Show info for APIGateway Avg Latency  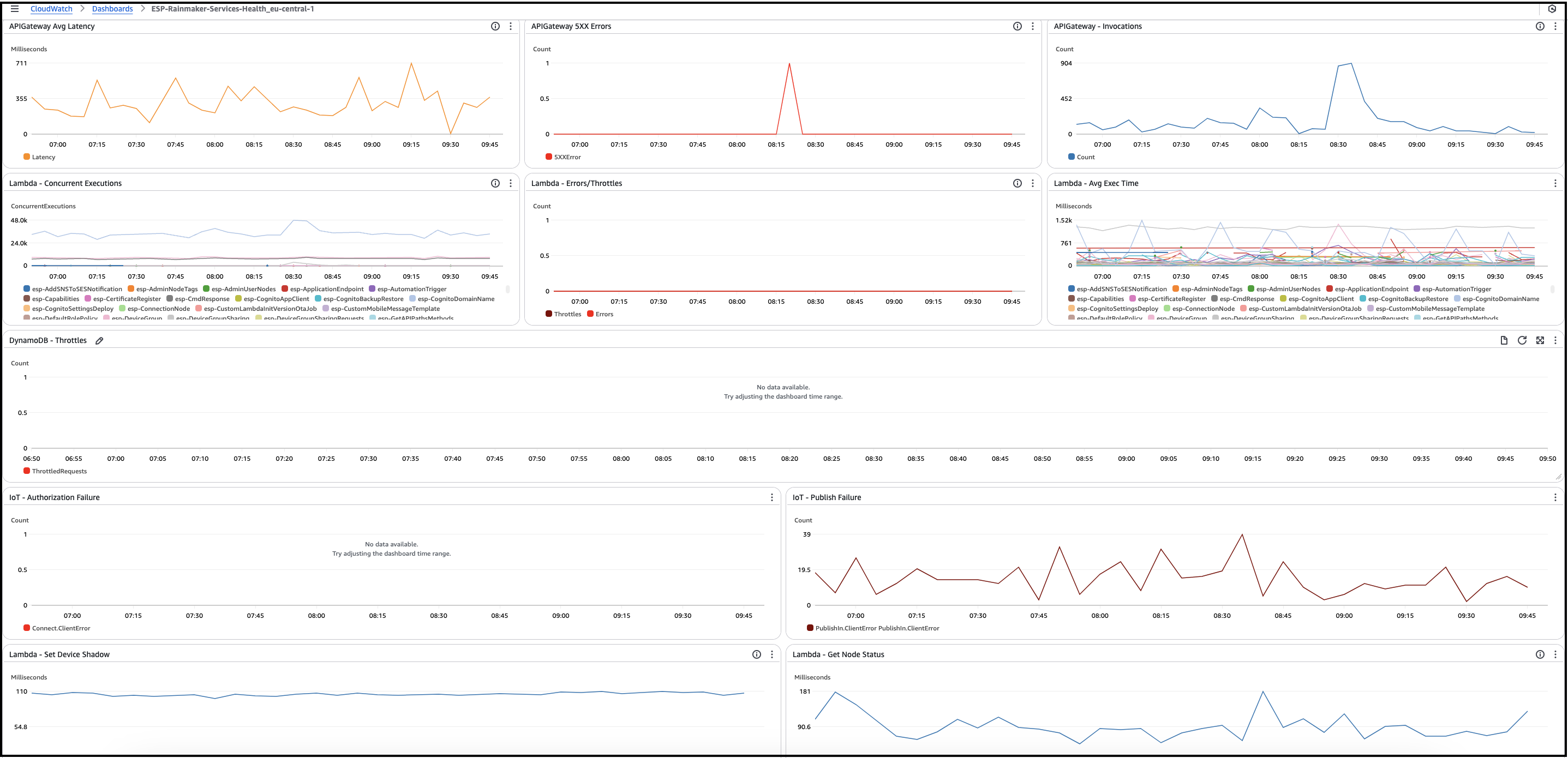[x=495, y=26]
